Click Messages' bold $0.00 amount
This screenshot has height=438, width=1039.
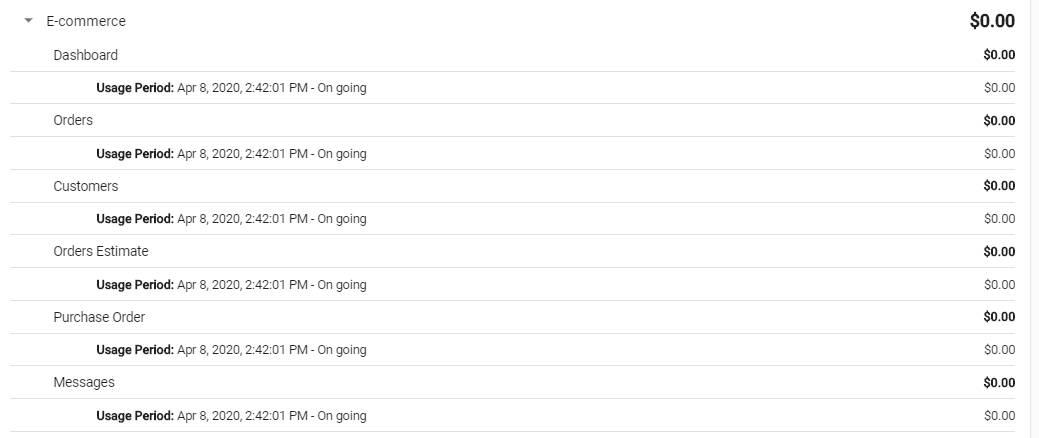999,382
